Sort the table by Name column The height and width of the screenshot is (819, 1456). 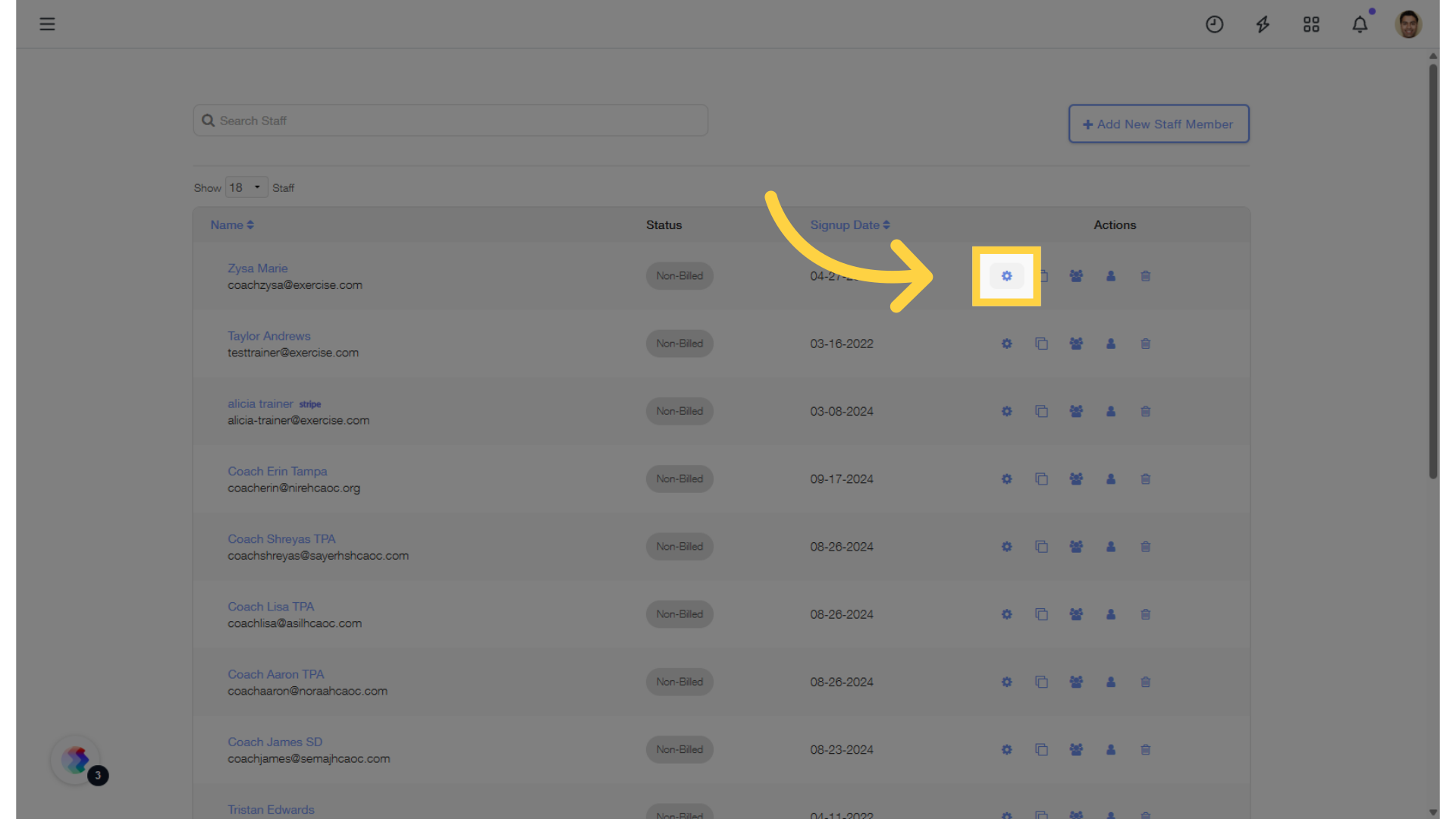coord(232,225)
